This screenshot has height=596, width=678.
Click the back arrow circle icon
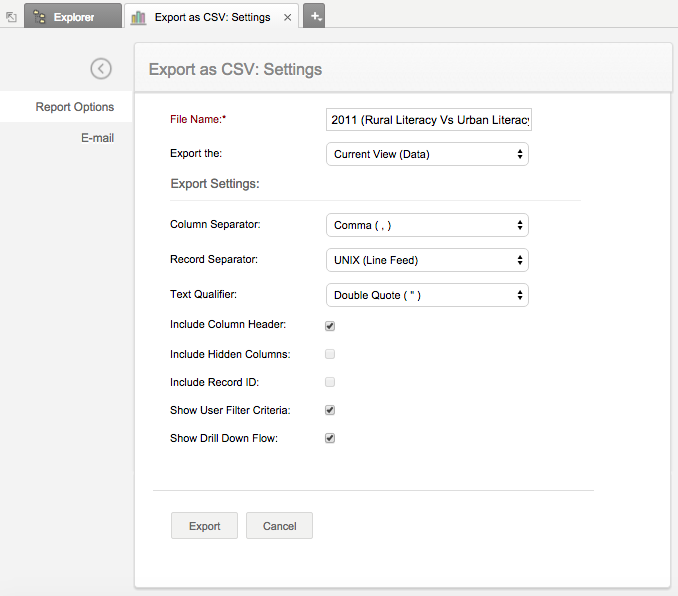pyautogui.click(x=101, y=68)
